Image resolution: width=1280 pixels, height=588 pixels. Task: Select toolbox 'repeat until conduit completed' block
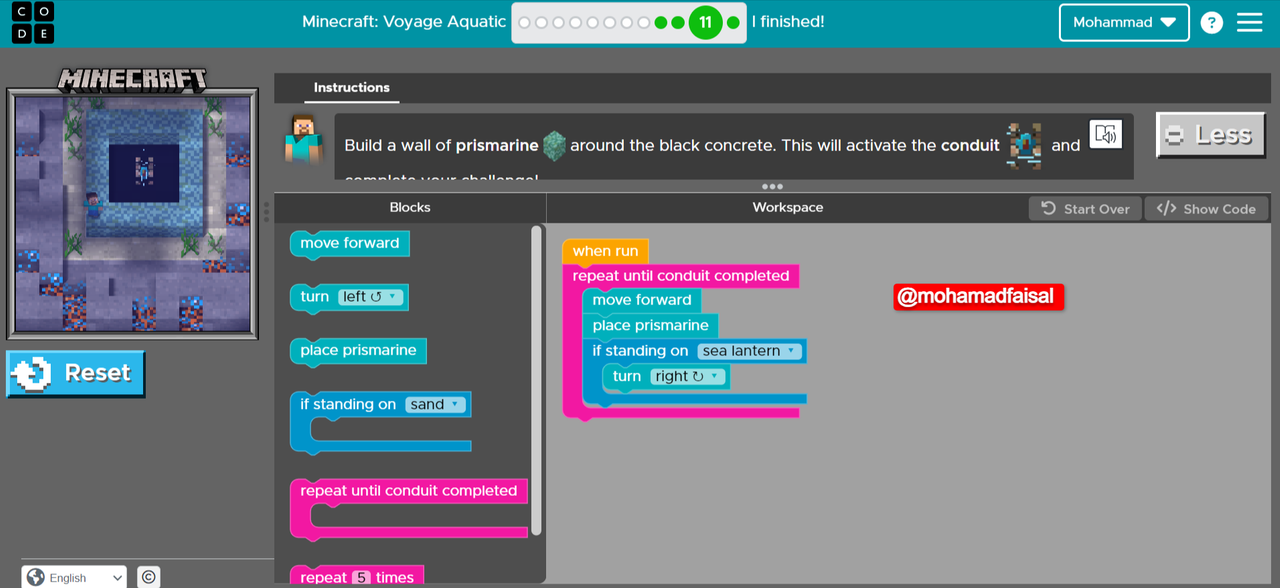[x=408, y=491]
